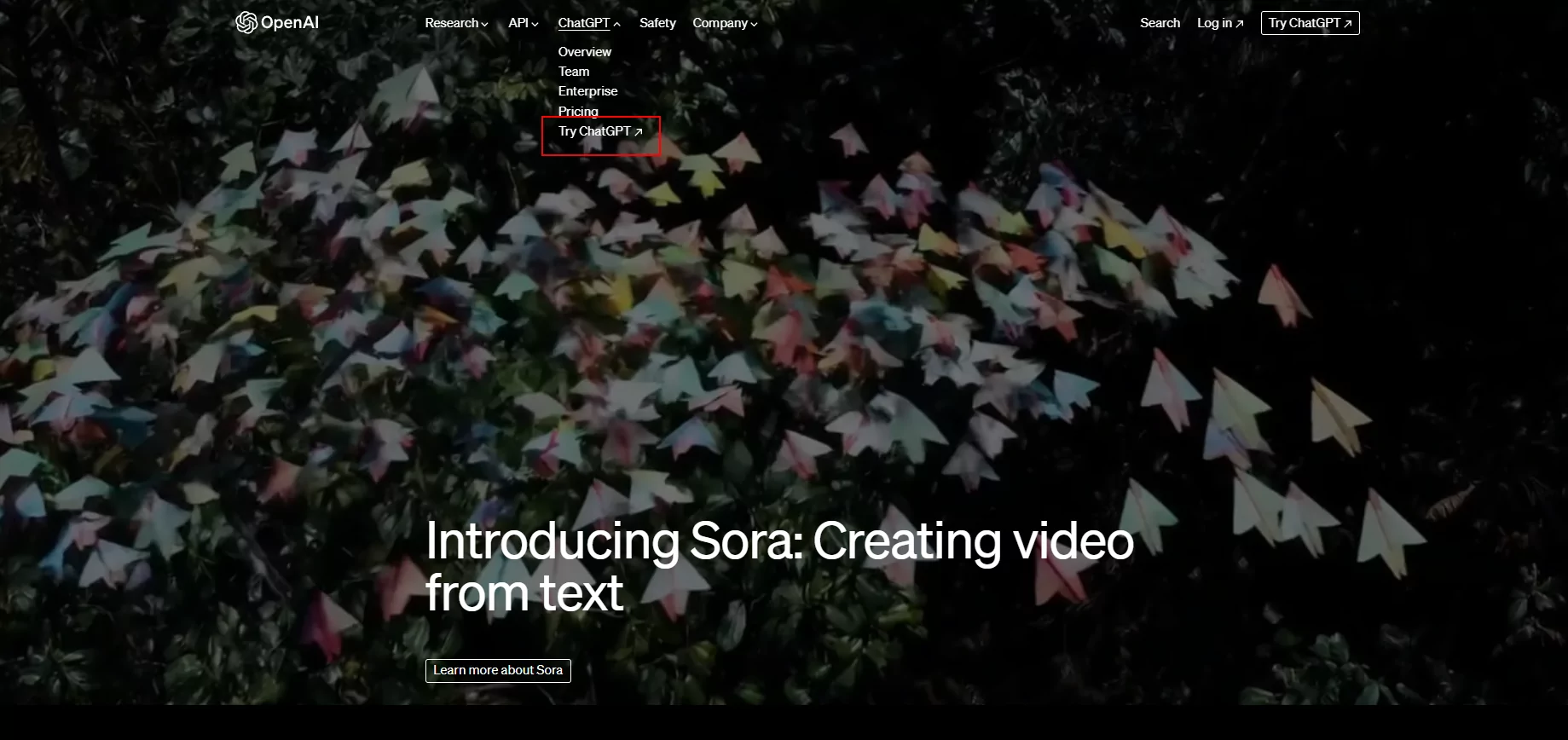Open Search in the top navigation
This screenshot has width=1568, height=740.
[1160, 23]
